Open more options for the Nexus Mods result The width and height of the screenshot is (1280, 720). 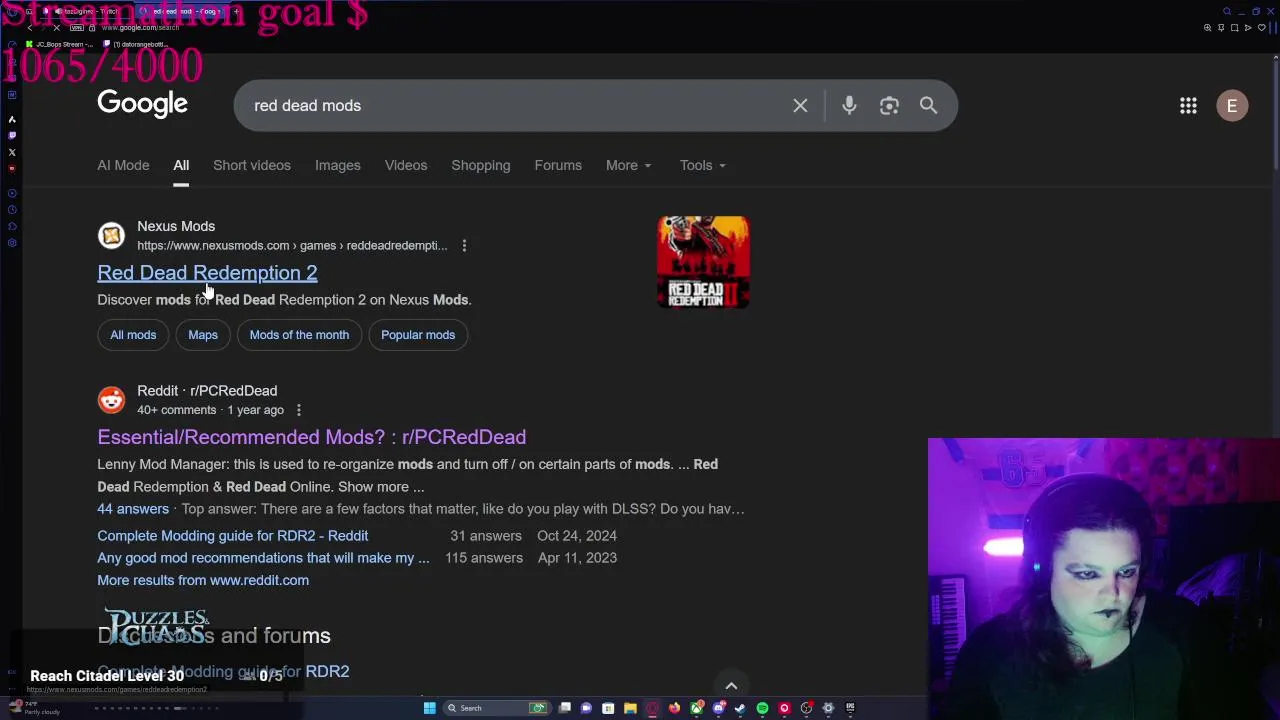coord(464,245)
